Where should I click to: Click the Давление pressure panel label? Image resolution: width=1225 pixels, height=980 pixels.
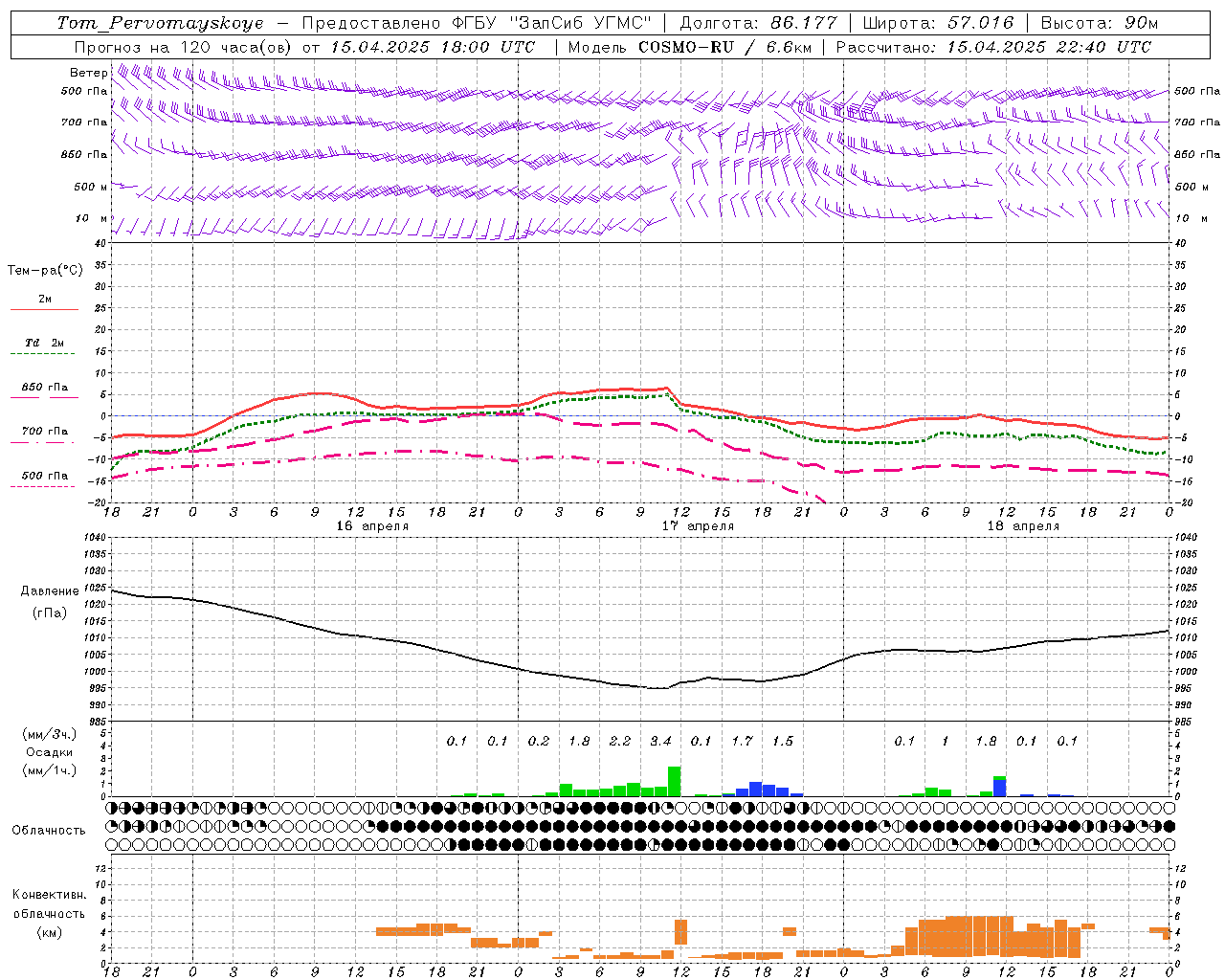50,591
